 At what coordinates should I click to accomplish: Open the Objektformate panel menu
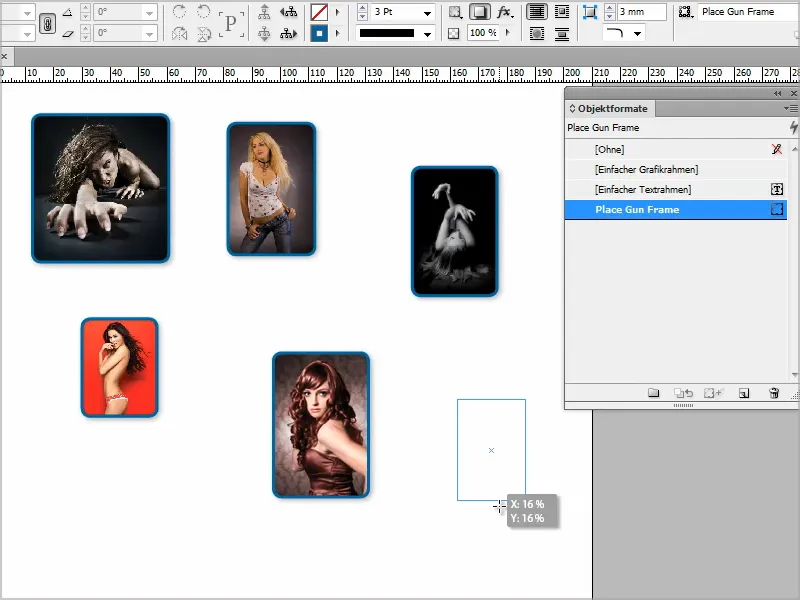tap(790, 108)
